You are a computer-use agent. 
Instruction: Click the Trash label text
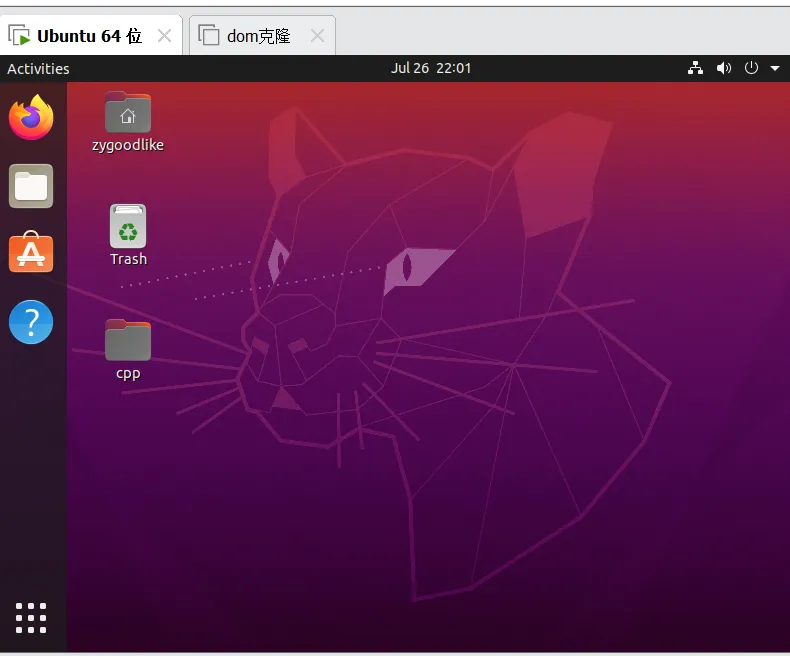pos(128,259)
